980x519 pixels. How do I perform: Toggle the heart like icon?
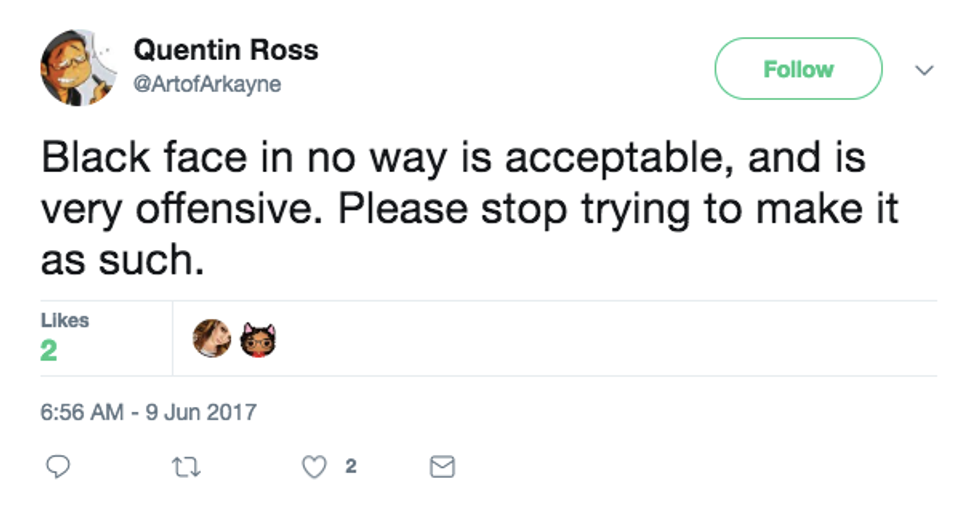tap(314, 466)
